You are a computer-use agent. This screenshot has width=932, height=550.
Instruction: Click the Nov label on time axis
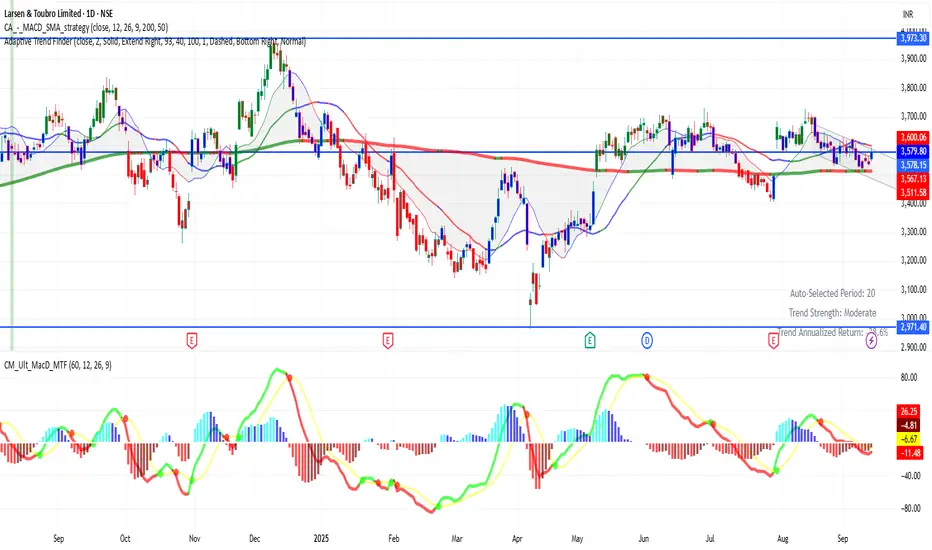pyautogui.click(x=194, y=539)
